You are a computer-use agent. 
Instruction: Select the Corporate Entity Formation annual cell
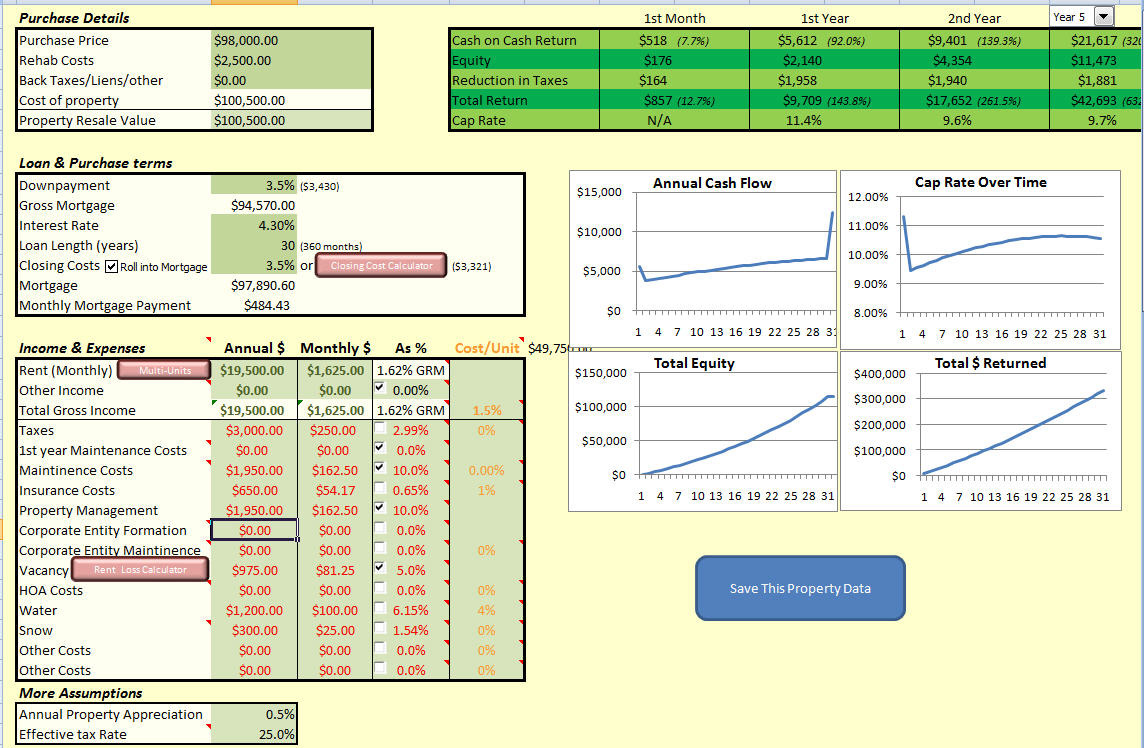[254, 531]
